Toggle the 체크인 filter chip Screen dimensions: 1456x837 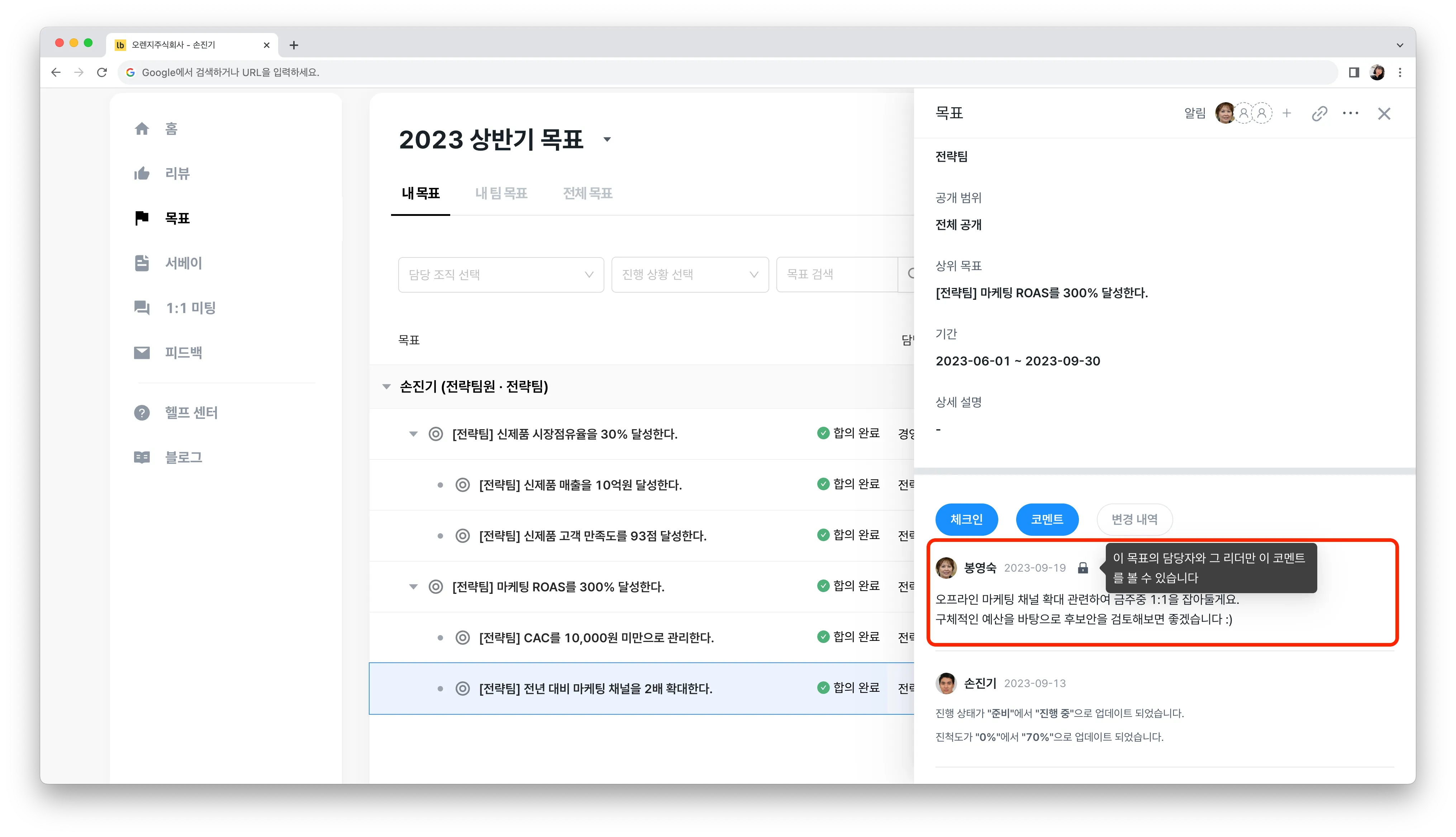pyautogui.click(x=966, y=520)
